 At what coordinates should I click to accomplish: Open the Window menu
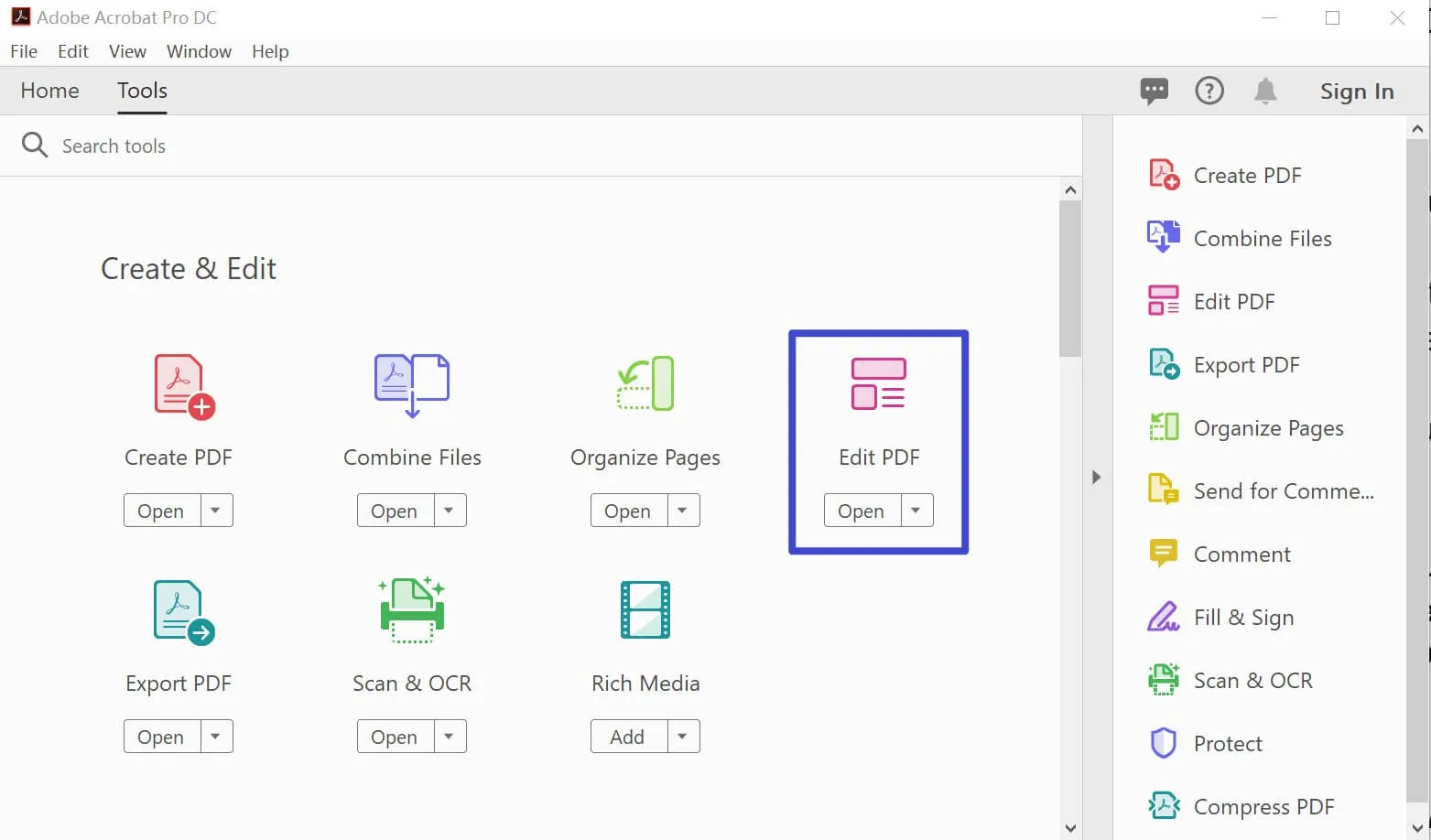(x=199, y=51)
